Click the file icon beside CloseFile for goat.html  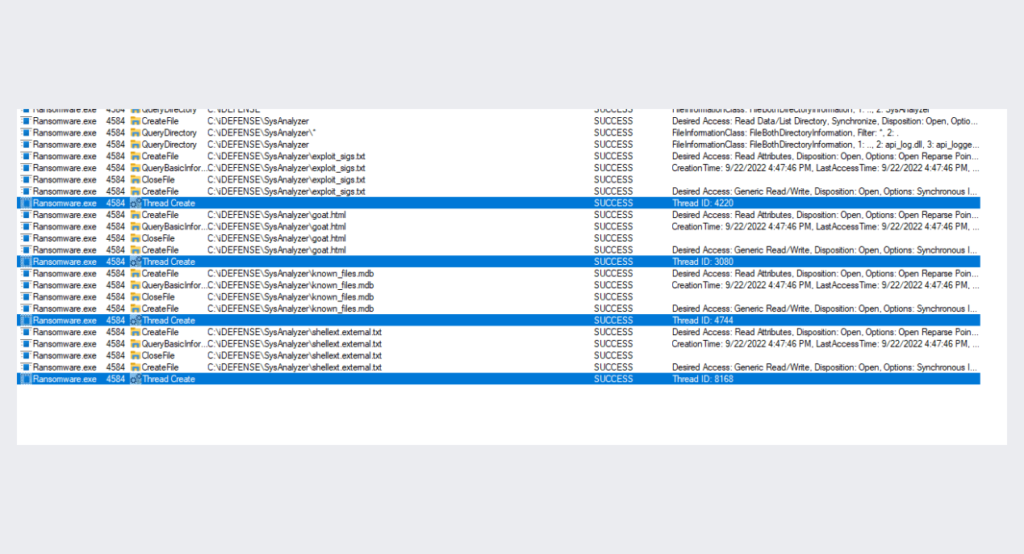pos(135,238)
